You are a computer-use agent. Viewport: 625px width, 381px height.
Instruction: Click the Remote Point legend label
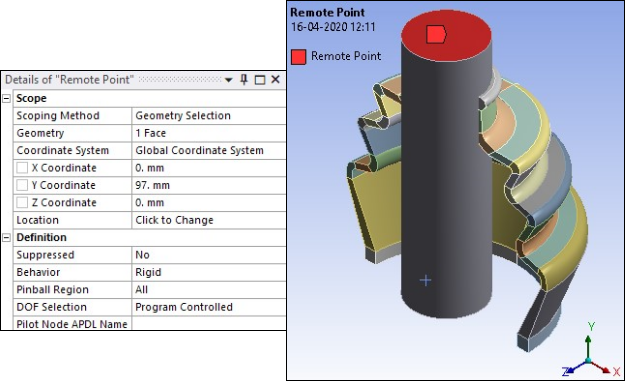[346, 56]
